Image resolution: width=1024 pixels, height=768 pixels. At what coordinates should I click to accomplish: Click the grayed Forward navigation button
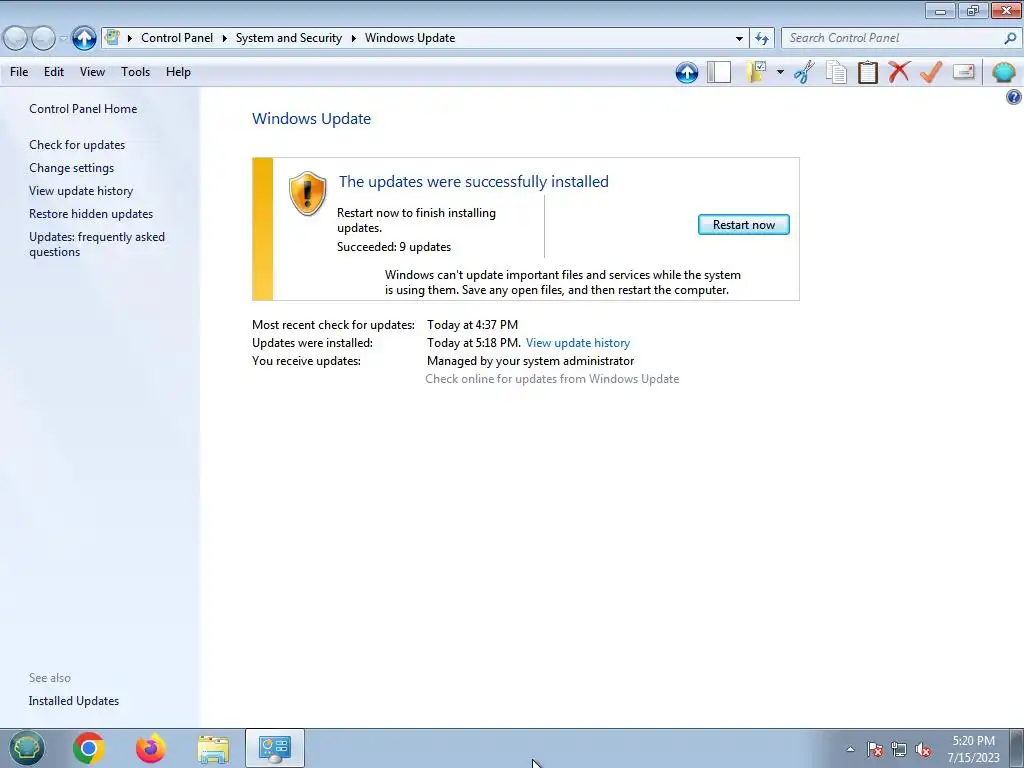click(x=43, y=39)
